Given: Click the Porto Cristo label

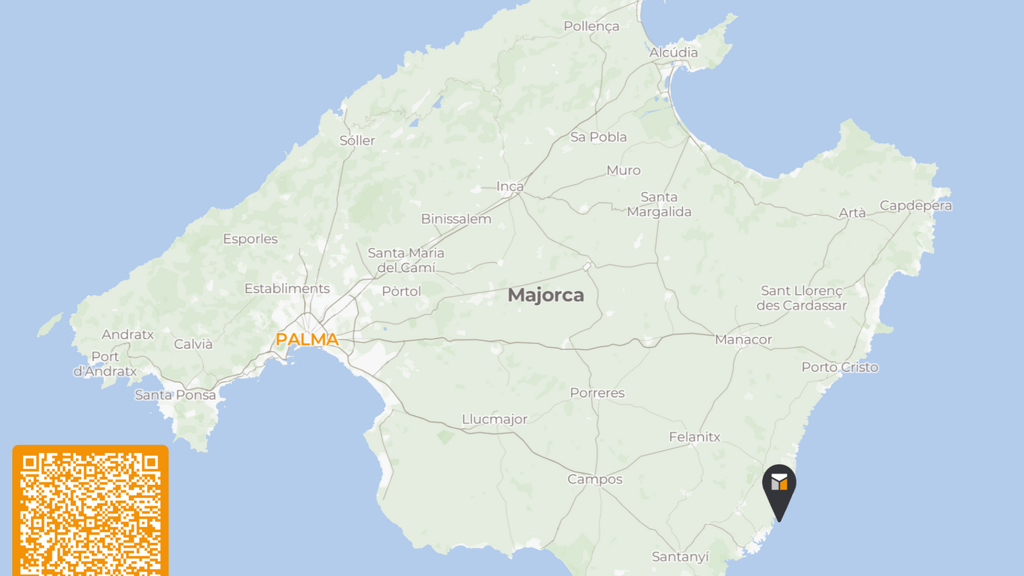Looking at the screenshot, I should [840, 367].
